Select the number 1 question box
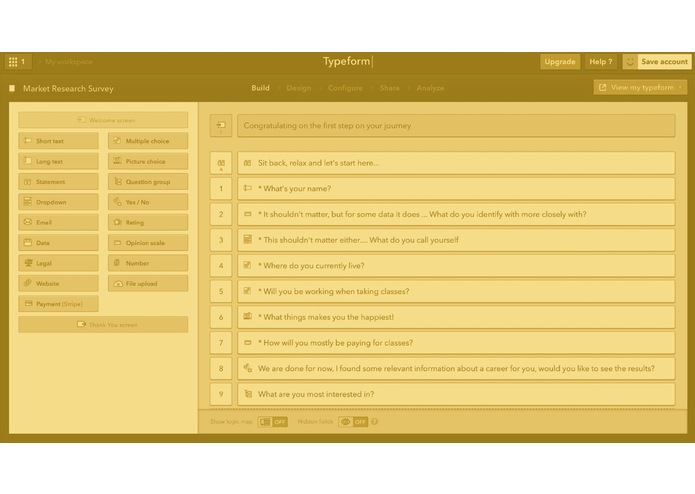Screen dimensions: 695x494 pyautogui.click(x=221, y=189)
